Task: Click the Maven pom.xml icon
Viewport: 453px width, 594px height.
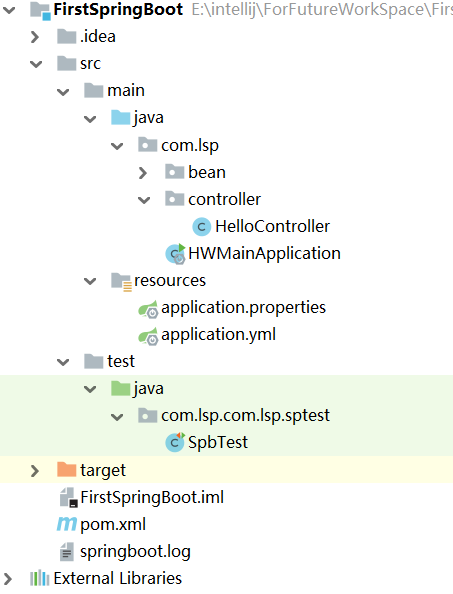Action: [x=67, y=524]
